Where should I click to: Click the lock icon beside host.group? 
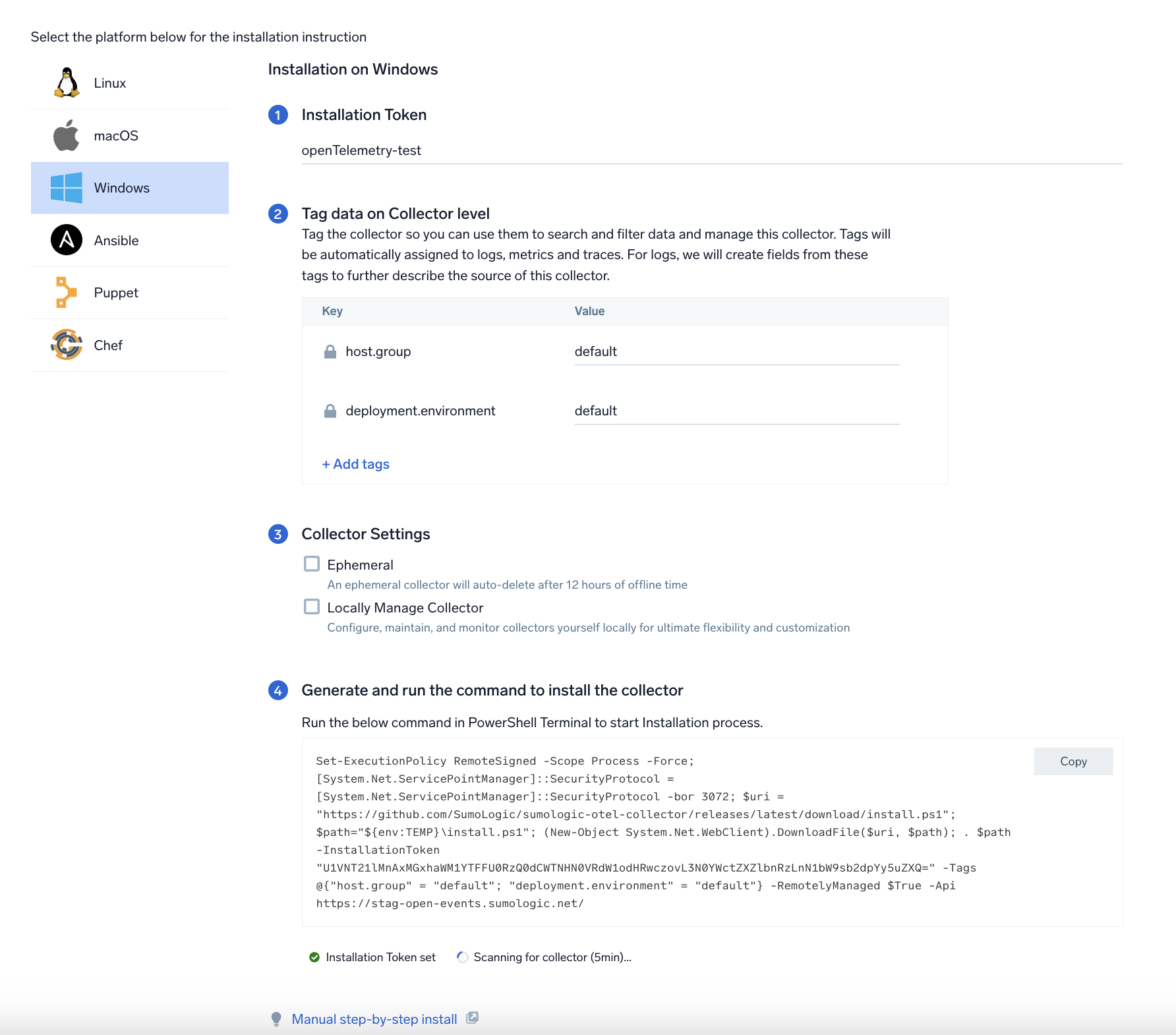(330, 351)
